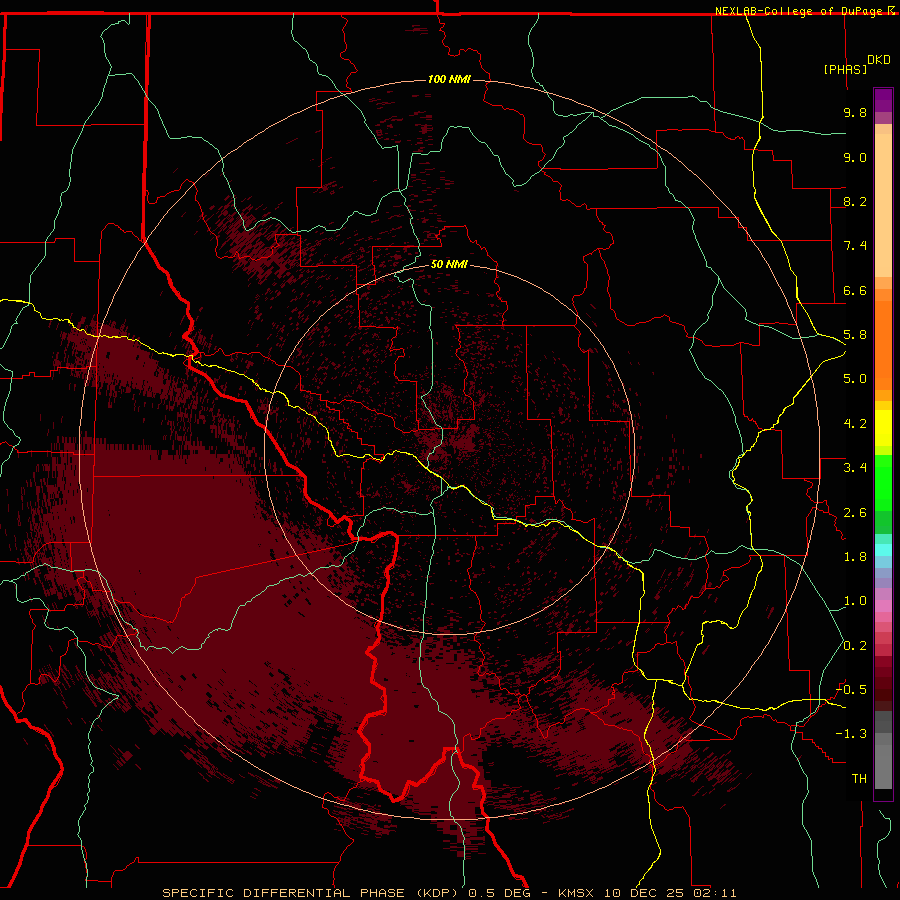The image size is (900, 900).
Task: Click the Specific Differential Phase KMSX caption
Action: (449, 893)
